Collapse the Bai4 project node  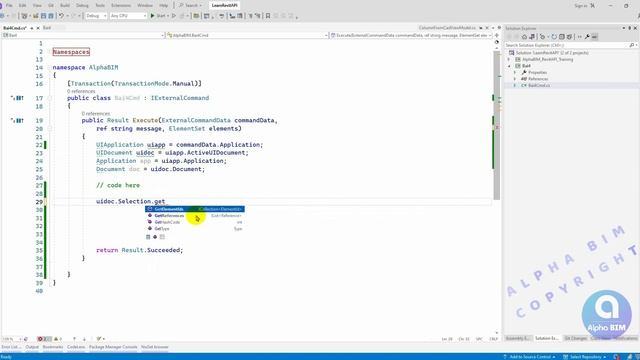point(509,66)
